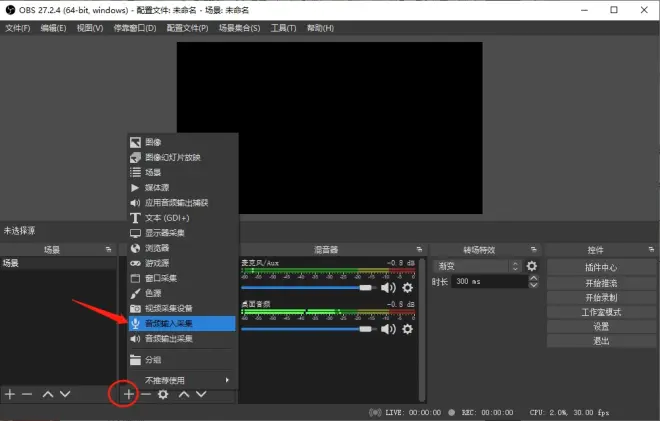This screenshot has height=421, width=660.
Task: Choose 文本 (GDI+) text source
Action: tap(182, 218)
